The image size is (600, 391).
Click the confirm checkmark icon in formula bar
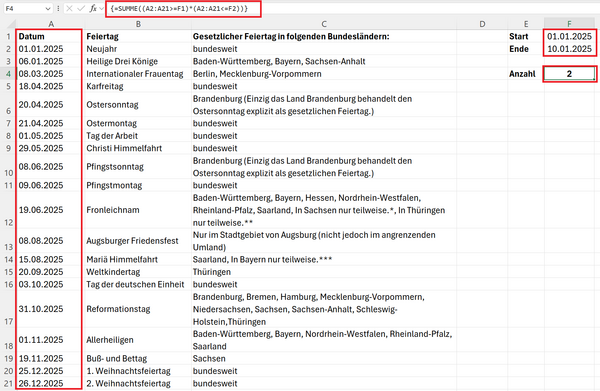tap(81, 8)
